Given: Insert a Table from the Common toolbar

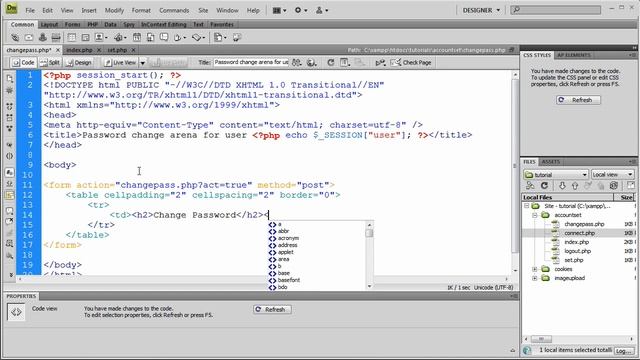Looking at the screenshot, I should (71, 38).
